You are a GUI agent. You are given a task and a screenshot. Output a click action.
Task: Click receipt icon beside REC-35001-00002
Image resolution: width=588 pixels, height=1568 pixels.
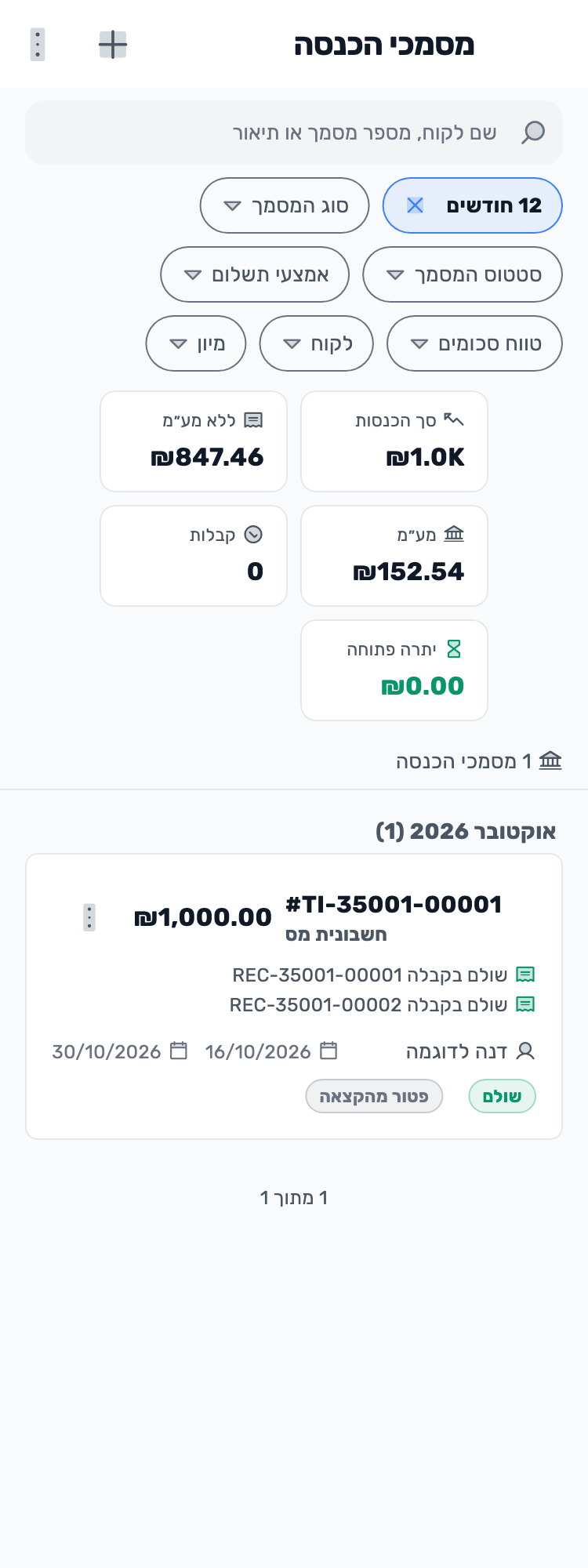(525, 1004)
